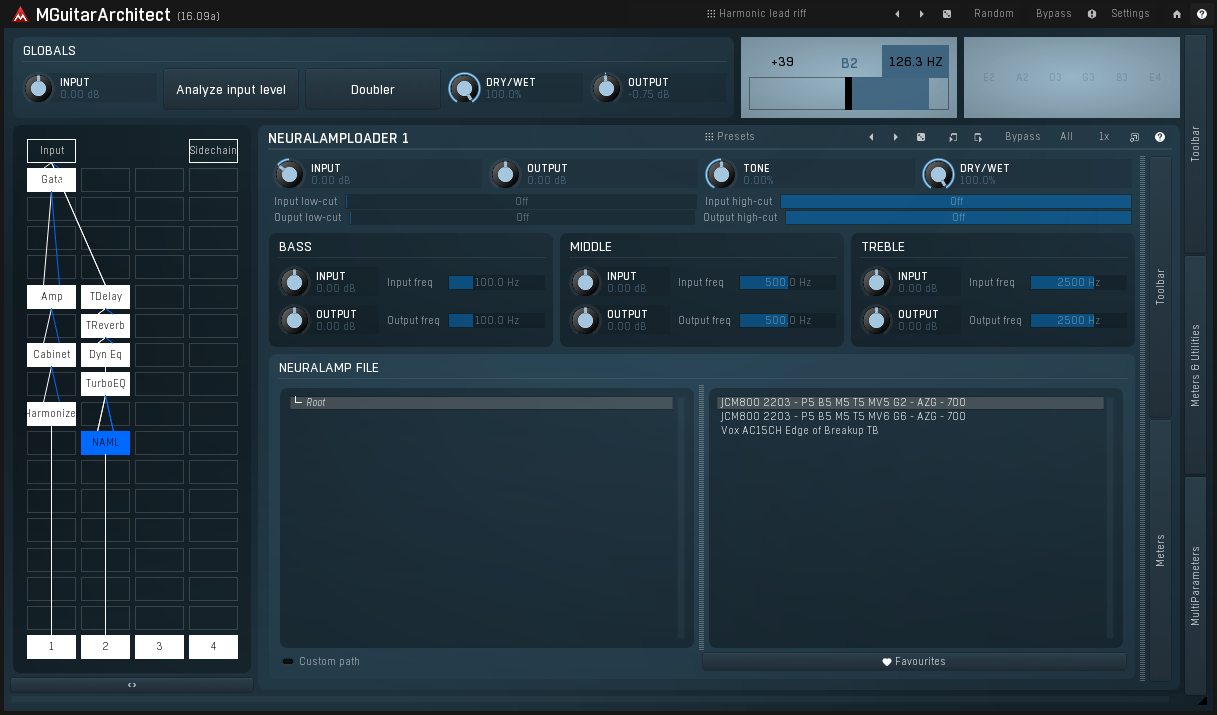Click the Input high-cut slider bar
Screen dimensions: 1217x715
point(955,201)
